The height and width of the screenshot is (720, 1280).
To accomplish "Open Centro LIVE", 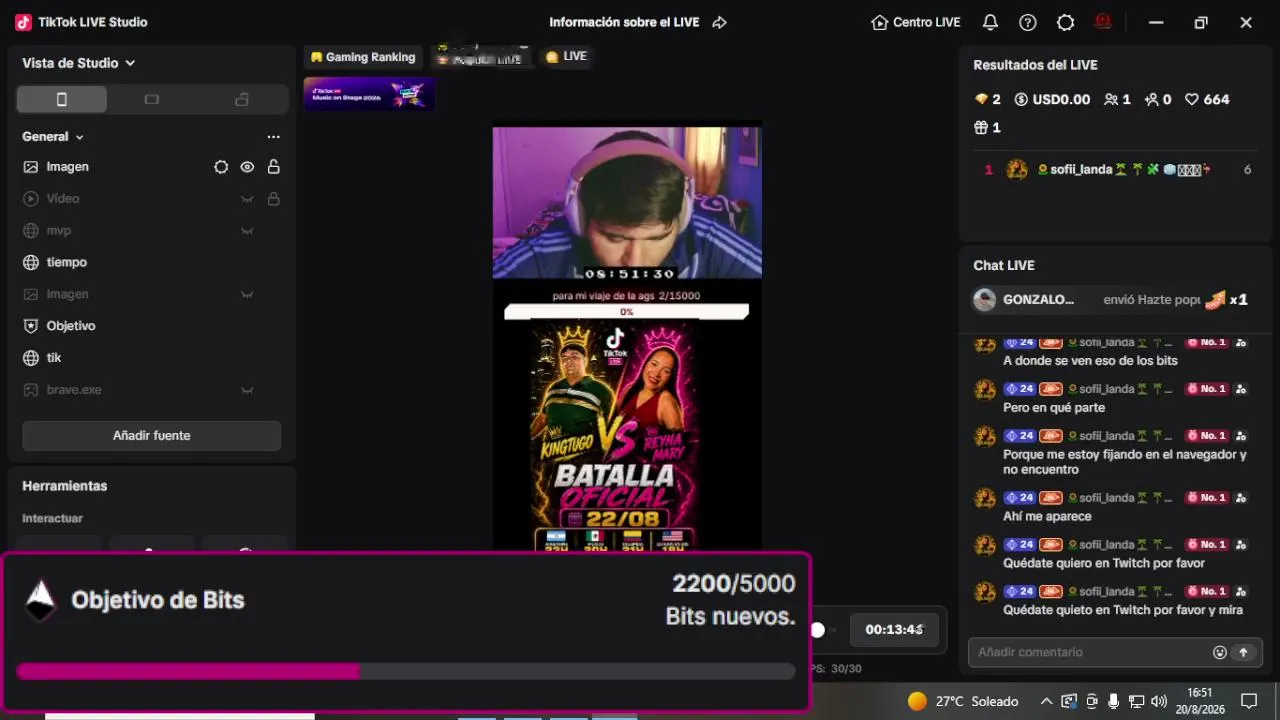I will pos(916,22).
